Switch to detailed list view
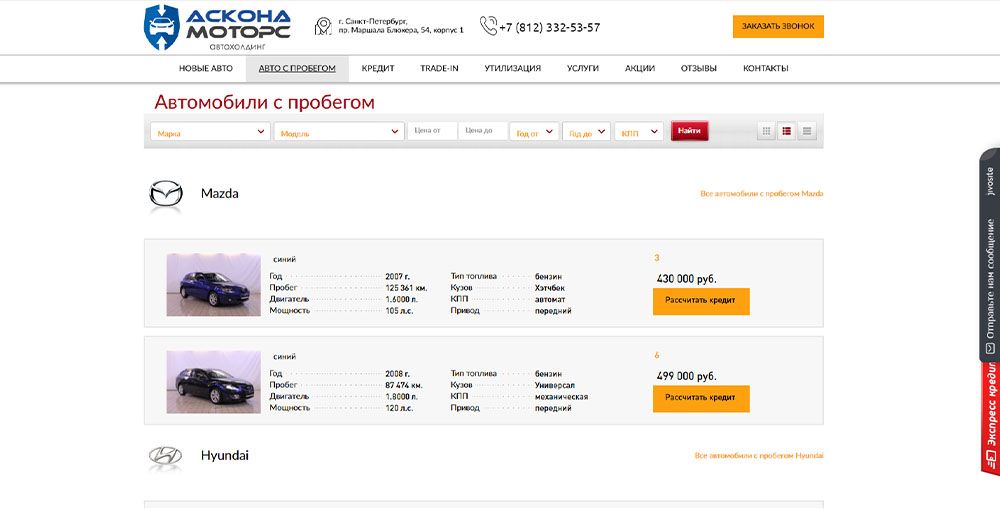The width and height of the screenshot is (1000, 509). [x=787, y=131]
